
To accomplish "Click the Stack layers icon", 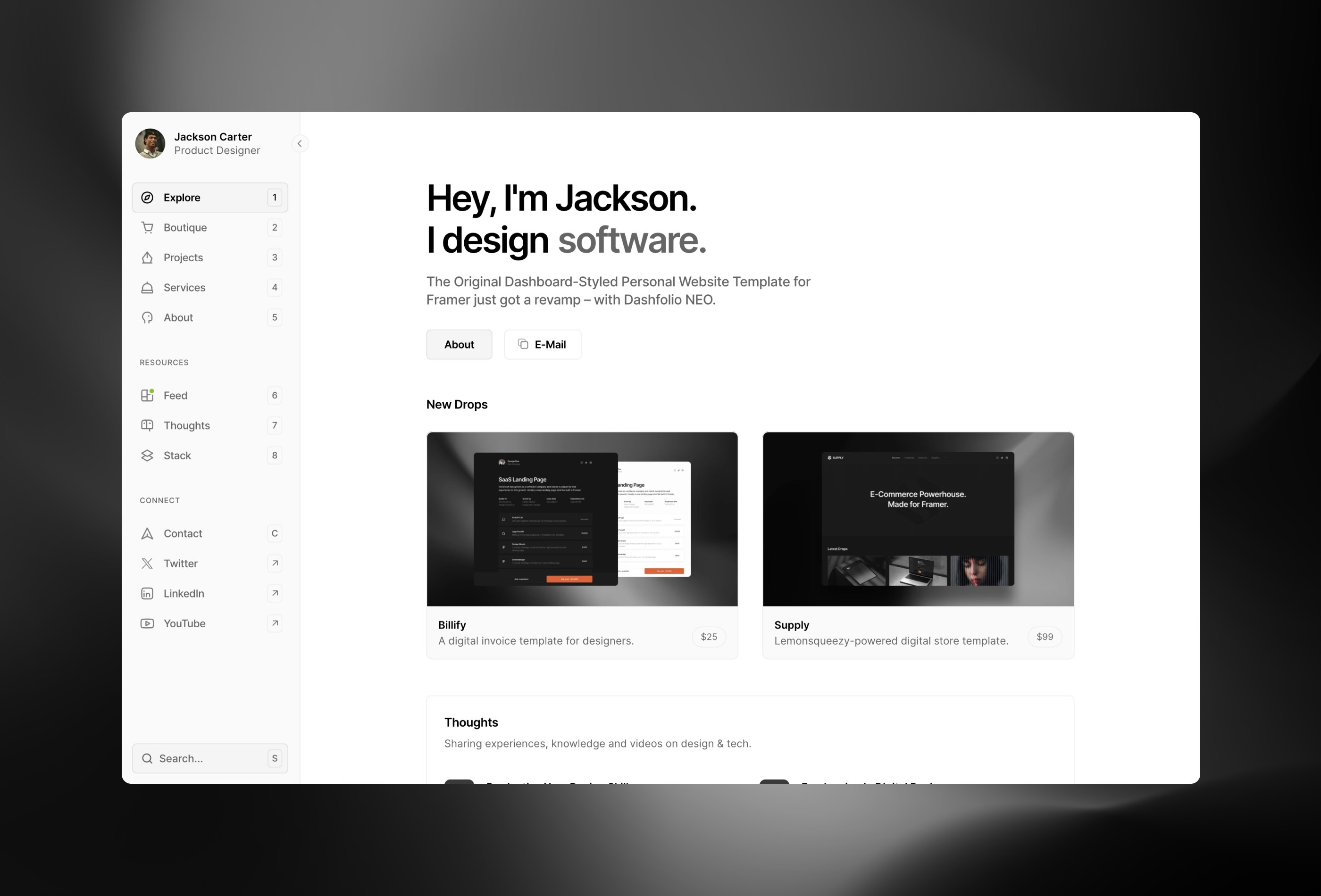I will [x=147, y=455].
